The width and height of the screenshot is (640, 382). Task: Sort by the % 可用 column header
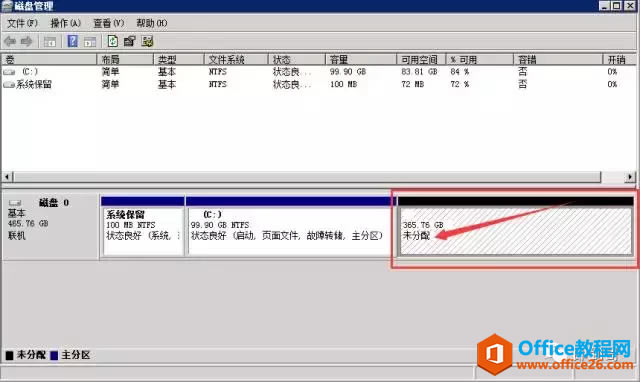480,60
